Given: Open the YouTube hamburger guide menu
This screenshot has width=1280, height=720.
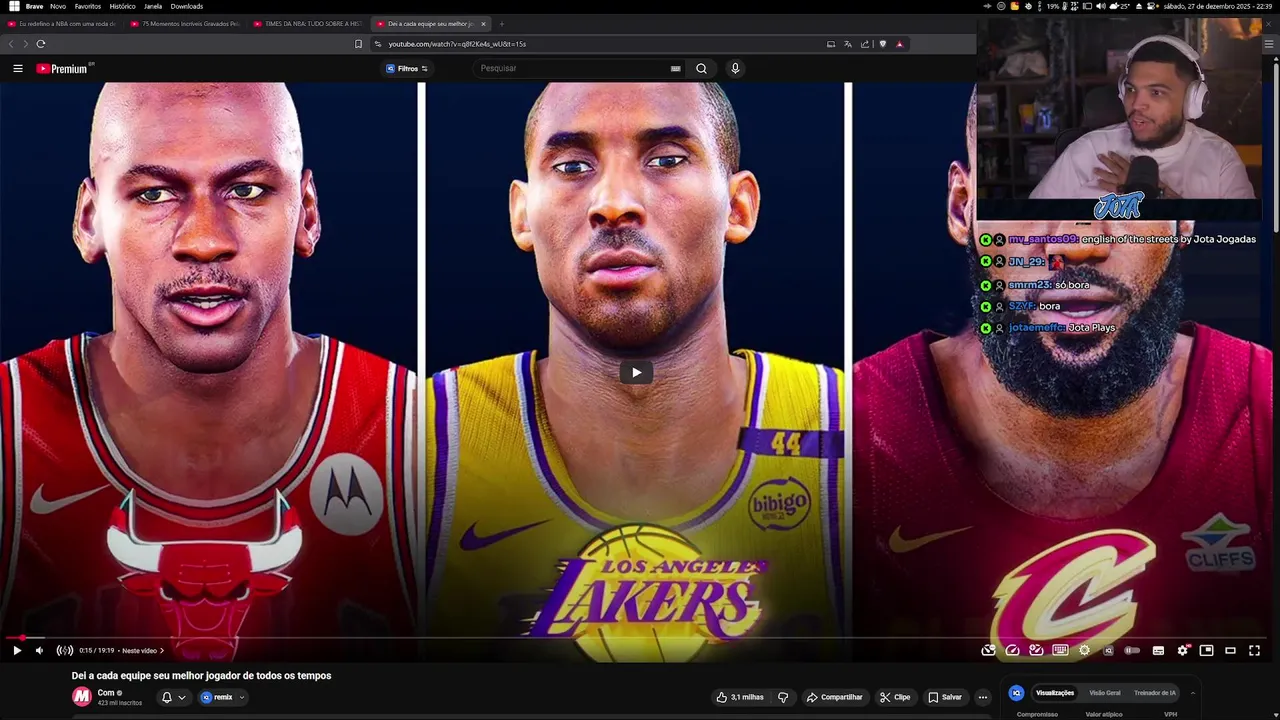Looking at the screenshot, I should (x=17, y=68).
